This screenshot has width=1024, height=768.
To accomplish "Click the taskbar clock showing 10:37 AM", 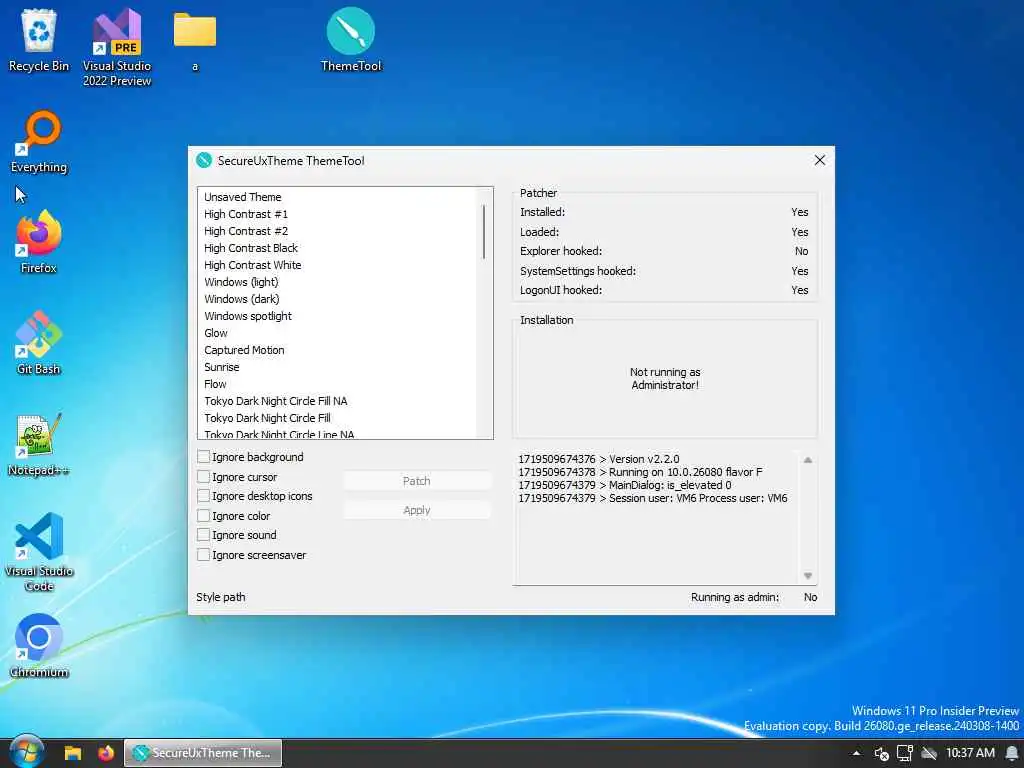I will [970, 753].
